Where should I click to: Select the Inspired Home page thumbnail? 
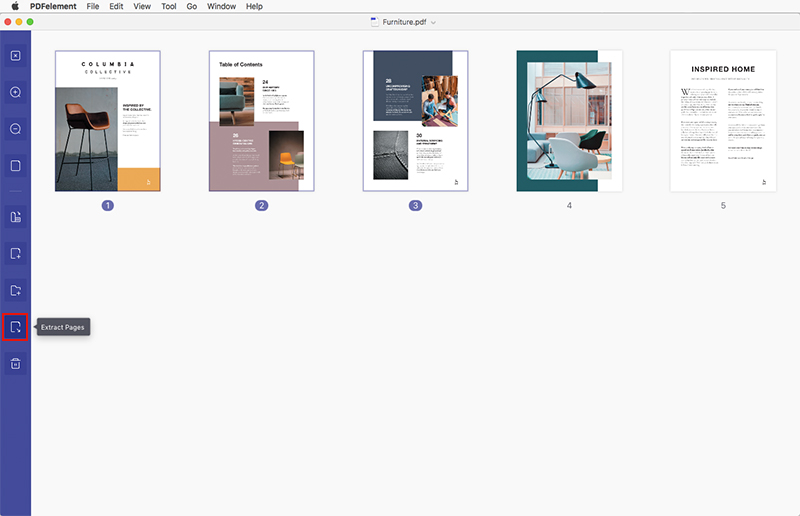[x=723, y=121]
